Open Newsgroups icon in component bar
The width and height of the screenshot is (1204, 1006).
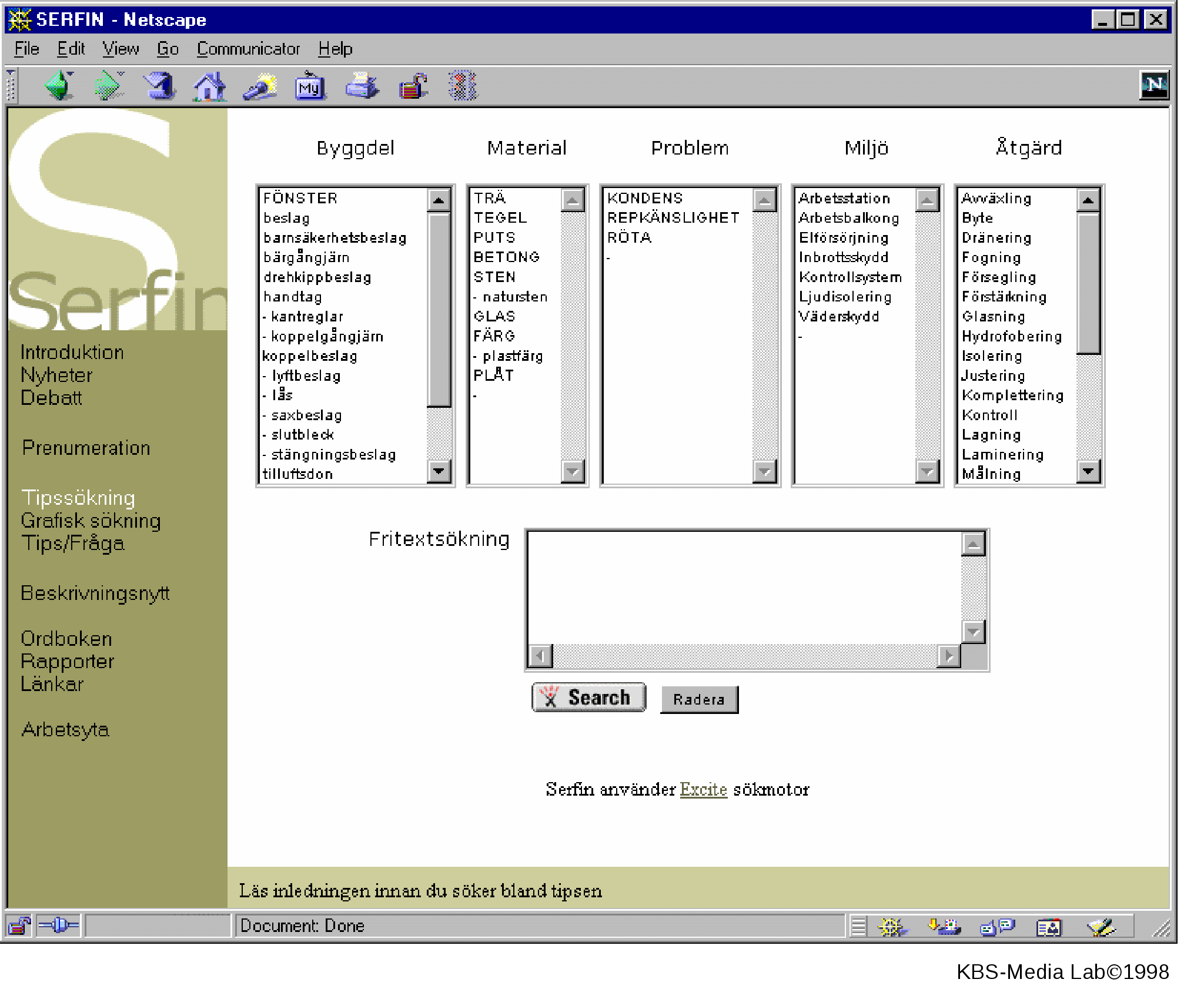tap(997, 927)
